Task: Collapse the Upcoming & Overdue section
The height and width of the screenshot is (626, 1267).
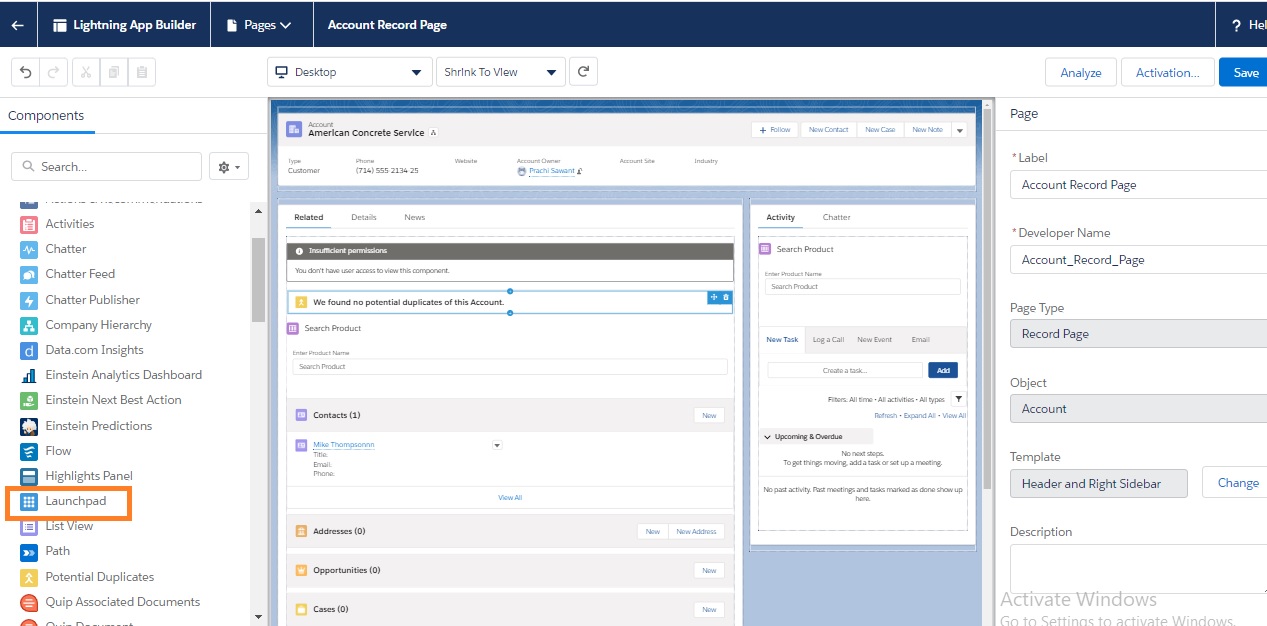Action: [x=767, y=437]
